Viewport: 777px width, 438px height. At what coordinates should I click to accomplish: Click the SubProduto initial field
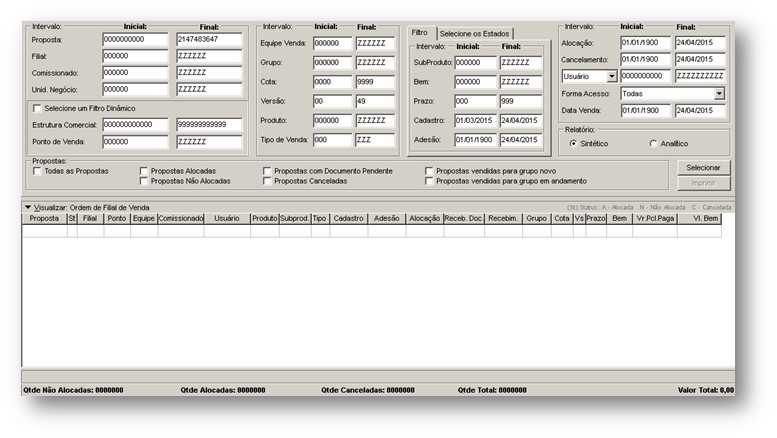tap(475, 62)
